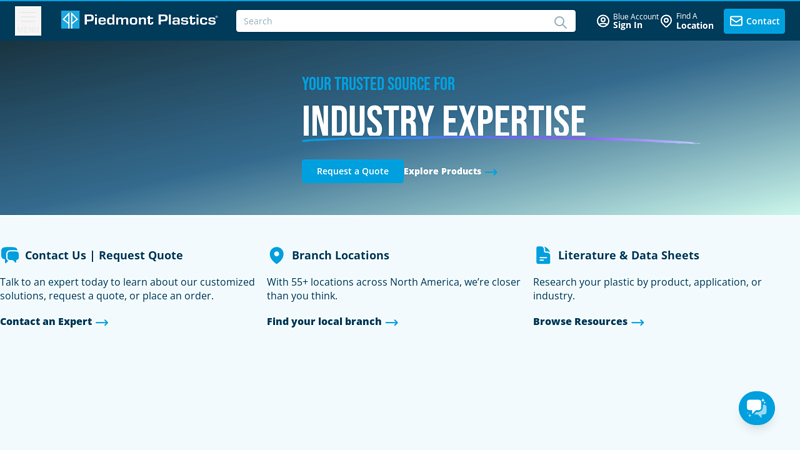Open the hamburger Menu button
This screenshot has height=450, width=800.
click(x=28, y=21)
